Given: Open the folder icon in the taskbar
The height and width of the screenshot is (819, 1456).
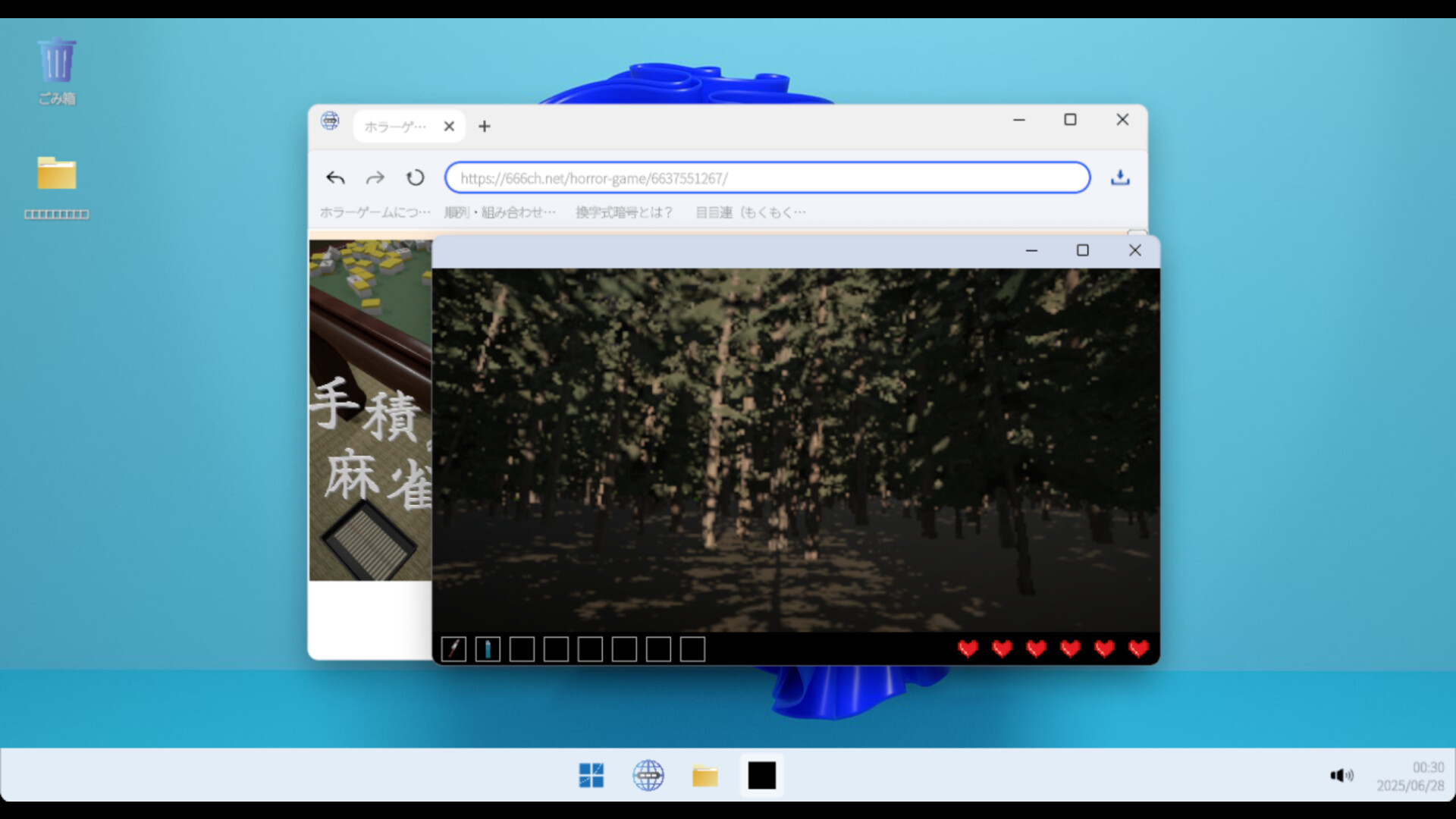Looking at the screenshot, I should click(704, 775).
